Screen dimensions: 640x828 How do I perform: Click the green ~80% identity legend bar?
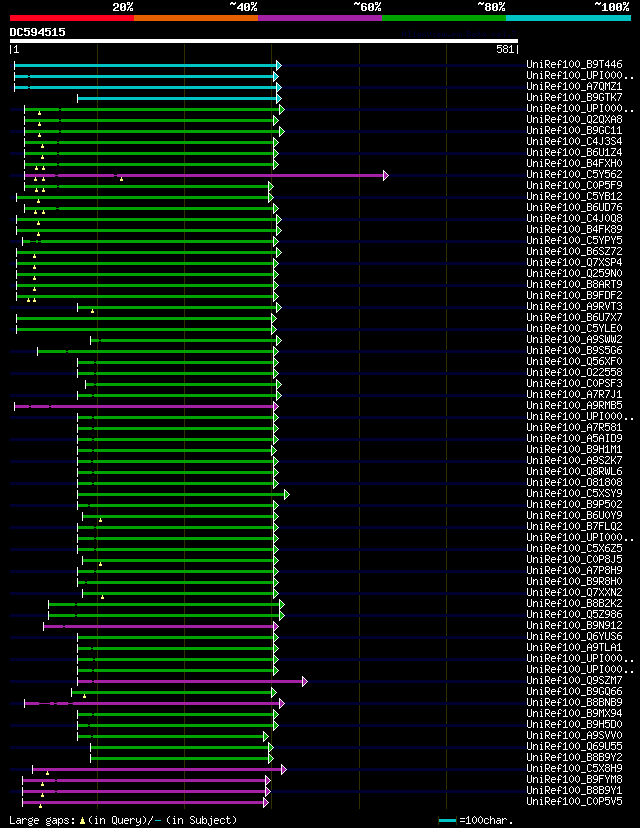pyautogui.click(x=444, y=18)
